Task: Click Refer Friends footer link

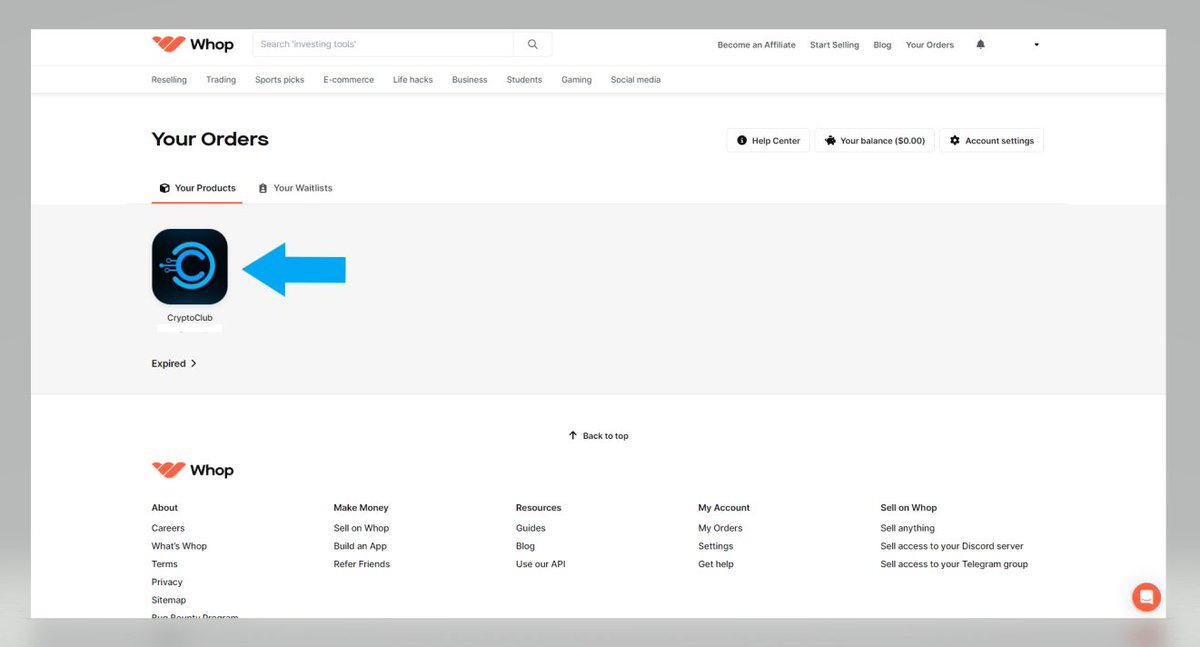Action: click(x=362, y=564)
